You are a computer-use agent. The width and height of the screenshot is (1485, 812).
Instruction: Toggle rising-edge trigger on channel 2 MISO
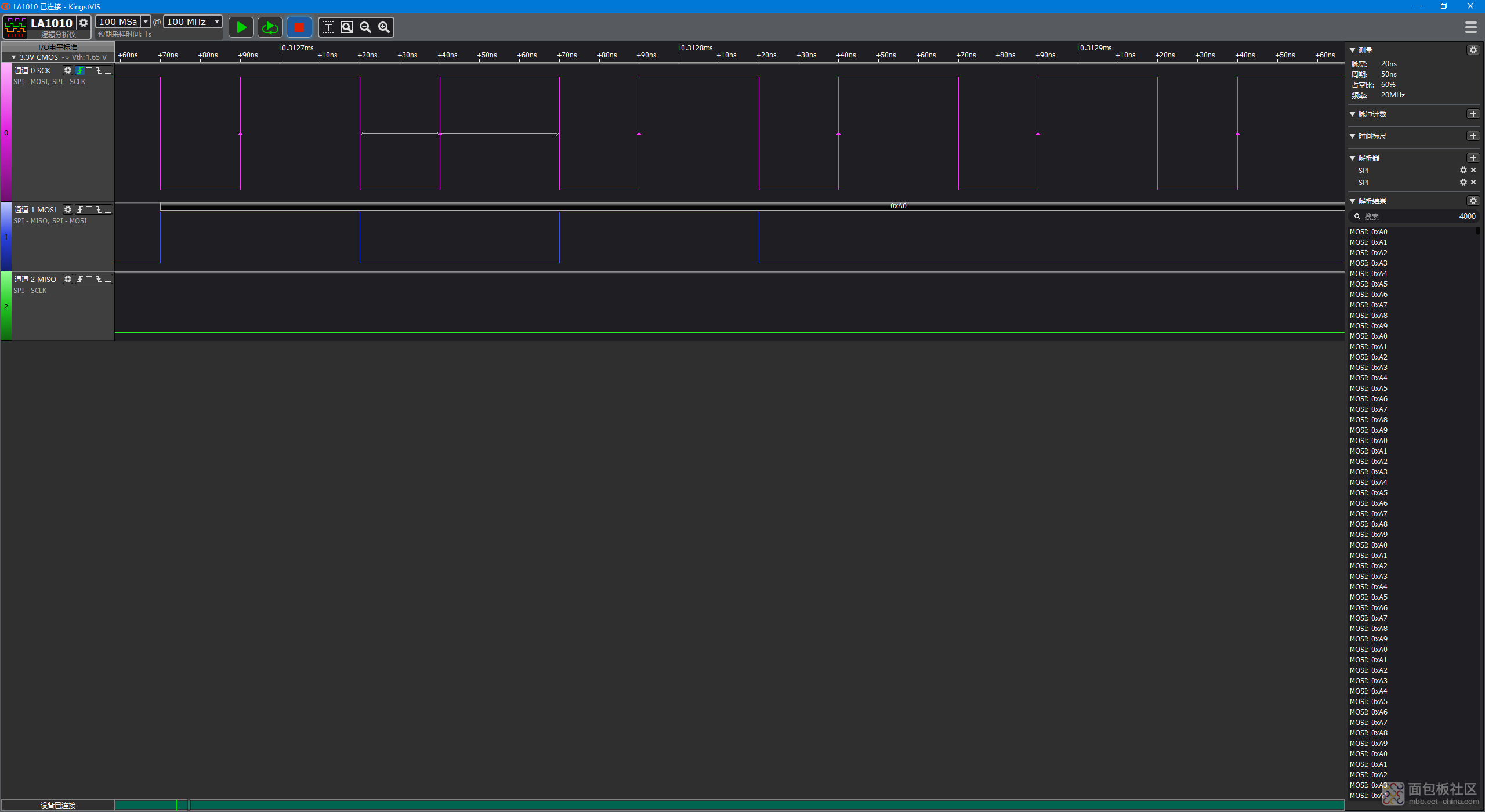pyautogui.click(x=80, y=279)
